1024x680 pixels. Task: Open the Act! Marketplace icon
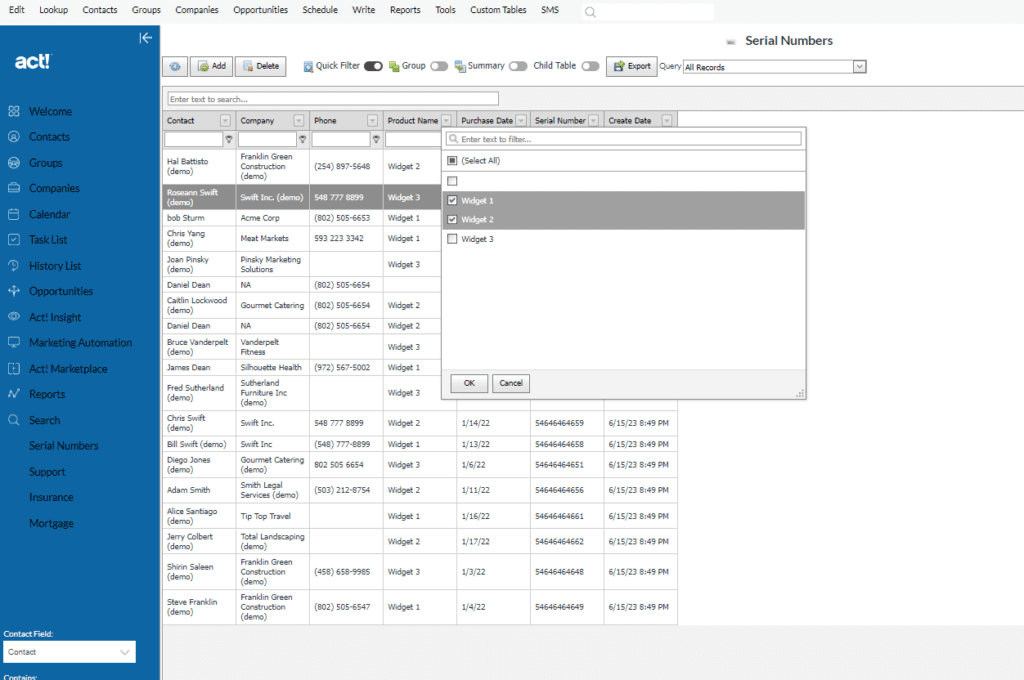14,368
